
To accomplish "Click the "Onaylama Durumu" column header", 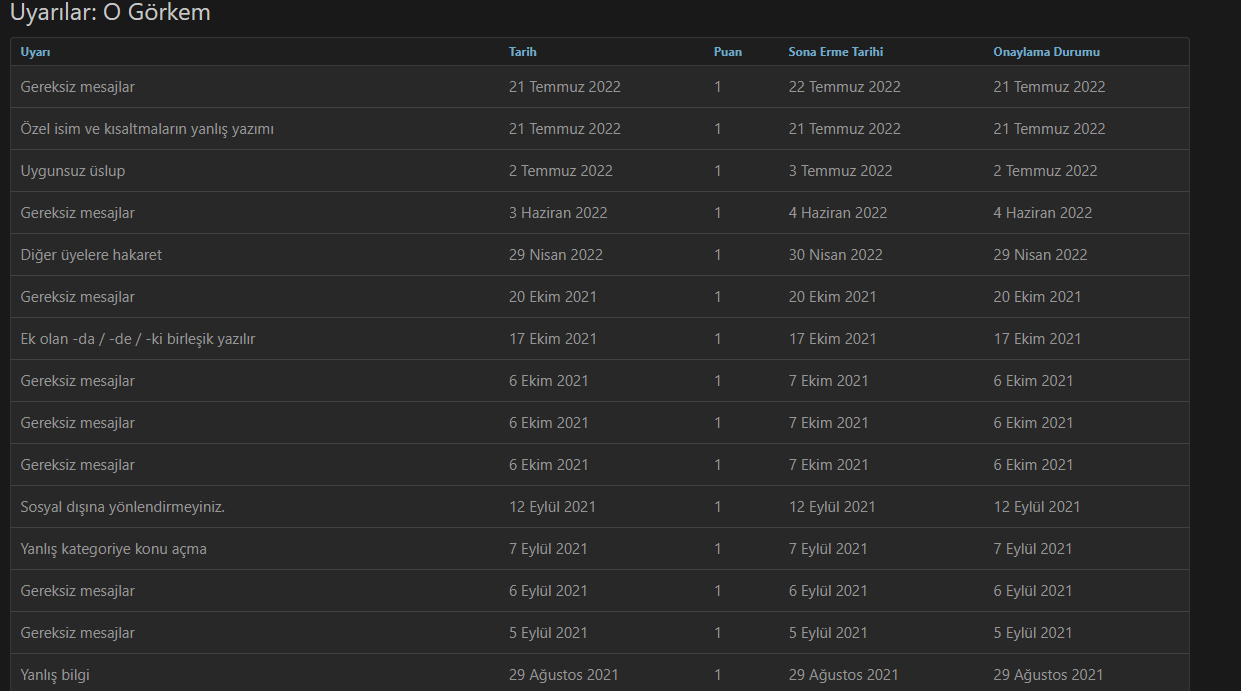I will (1046, 52).
